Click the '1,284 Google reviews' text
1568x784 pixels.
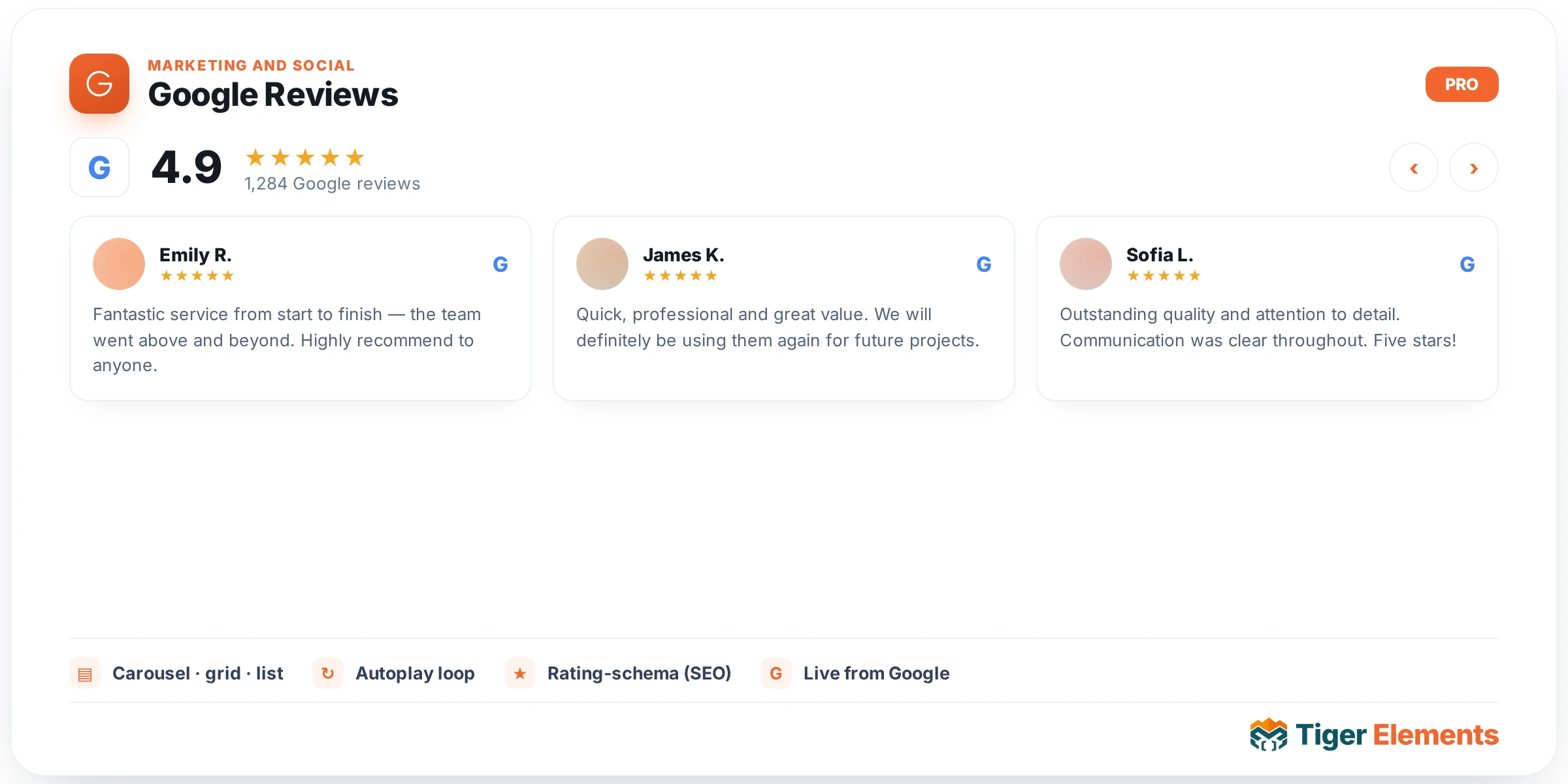(332, 184)
